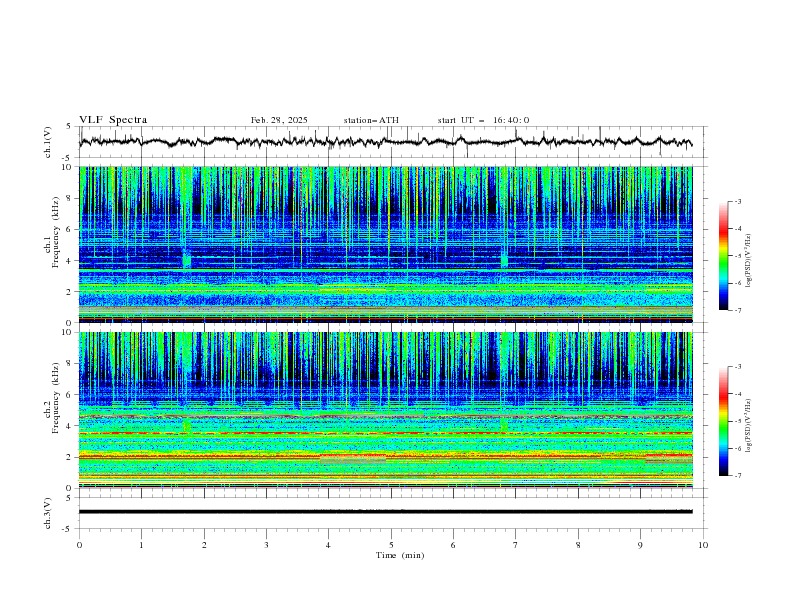Click the "ch.3(V)" axis label

tap(48, 513)
